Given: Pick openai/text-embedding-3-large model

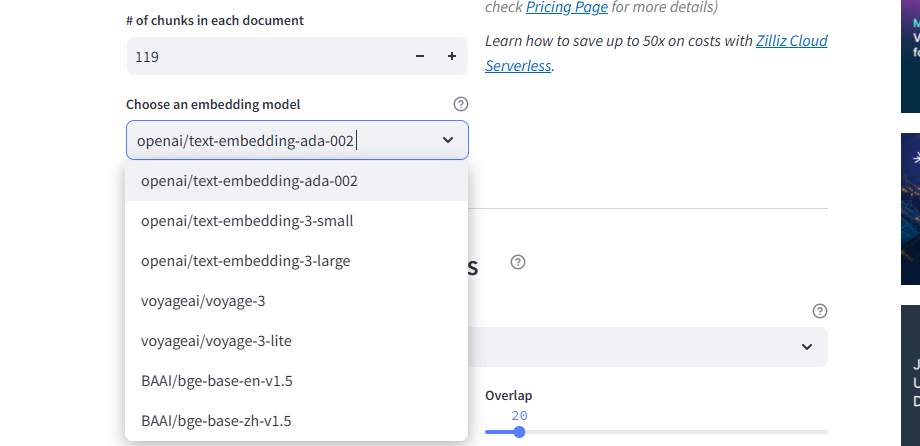Looking at the screenshot, I should click(246, 261).
